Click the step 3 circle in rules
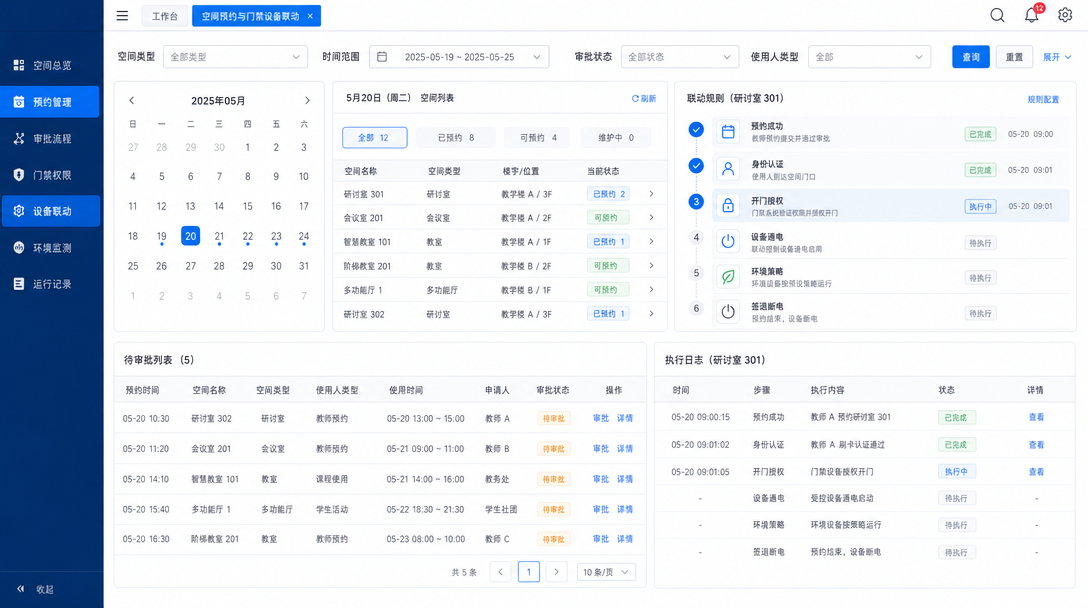Viewport: 1088px width, 608px height. [x=696, y=202]
